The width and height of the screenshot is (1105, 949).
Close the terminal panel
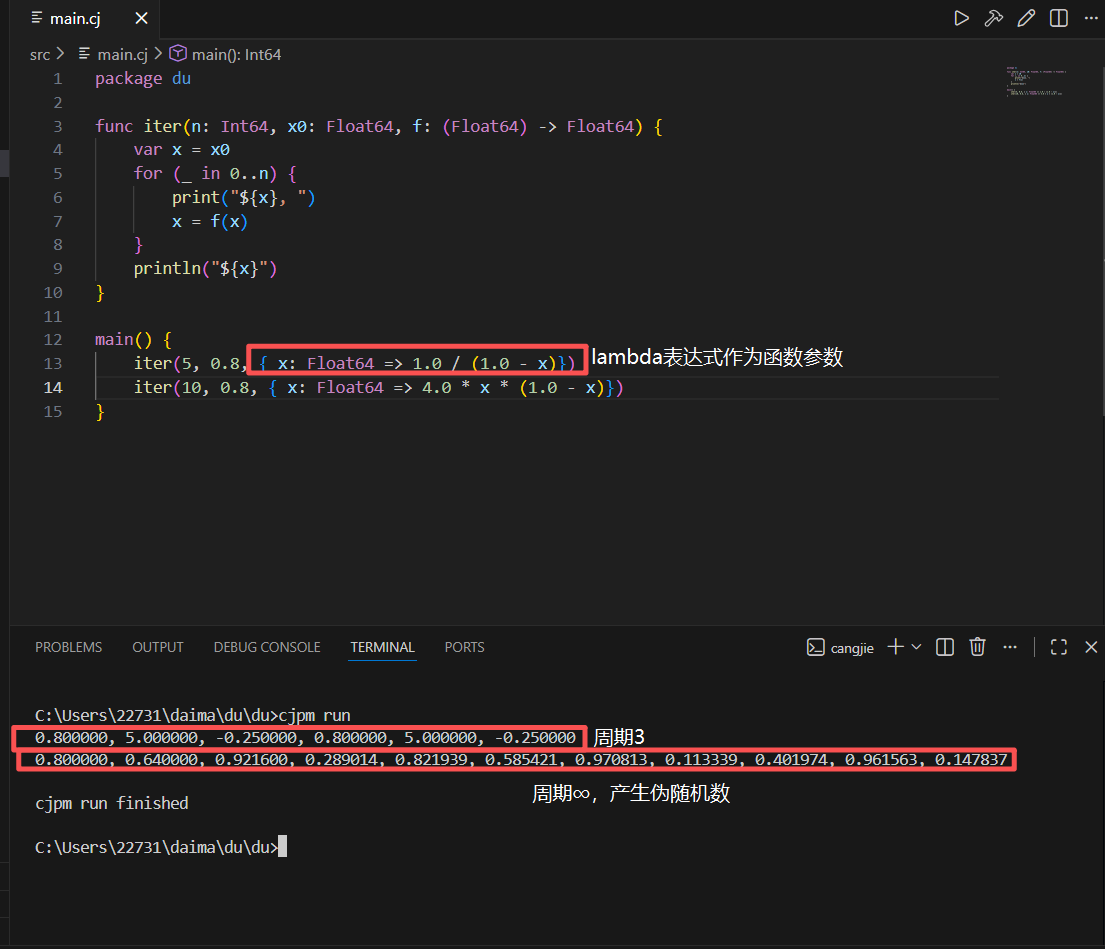[1091, 647]
